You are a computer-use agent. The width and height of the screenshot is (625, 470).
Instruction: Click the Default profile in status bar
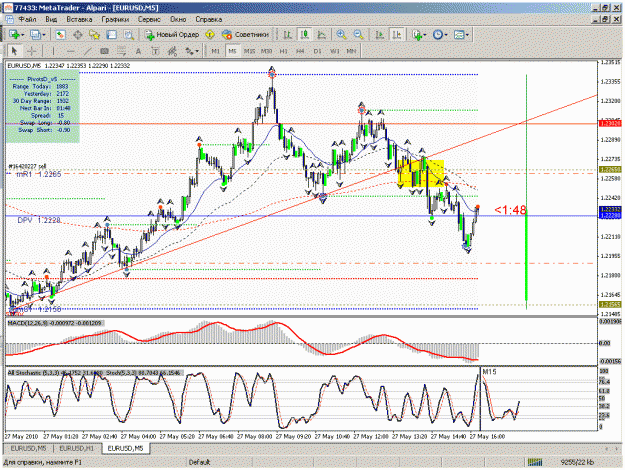click(x=199, y=462)
